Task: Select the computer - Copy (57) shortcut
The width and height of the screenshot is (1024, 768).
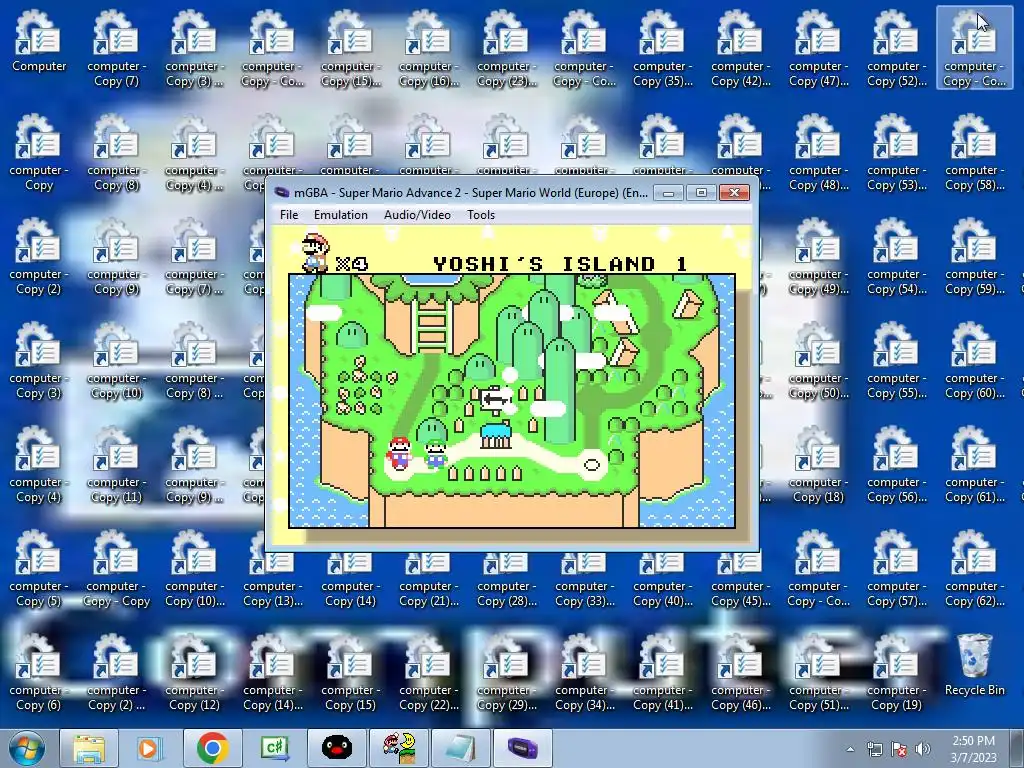Action: click(896, 568)
